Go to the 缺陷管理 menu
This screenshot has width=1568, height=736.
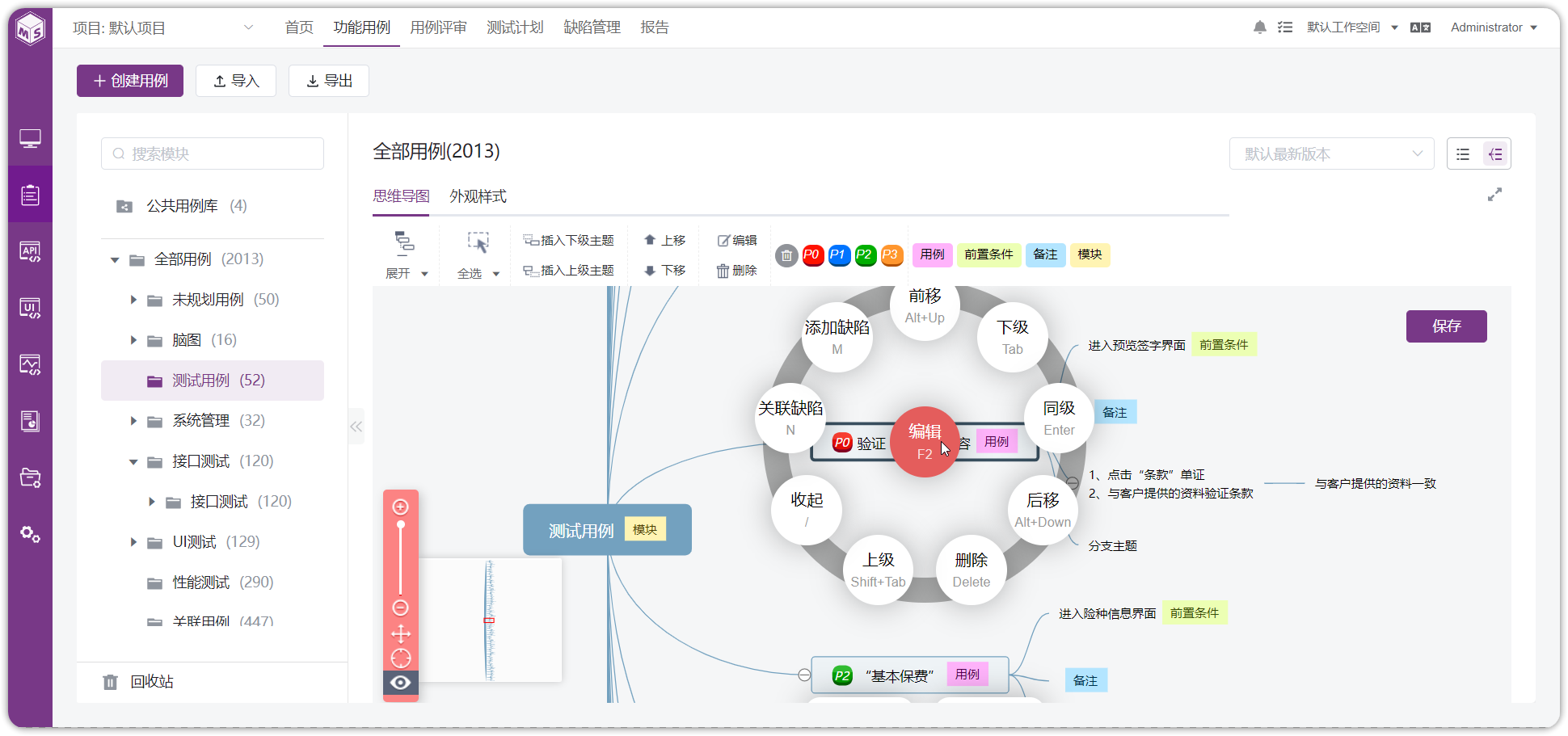[592, 27]
